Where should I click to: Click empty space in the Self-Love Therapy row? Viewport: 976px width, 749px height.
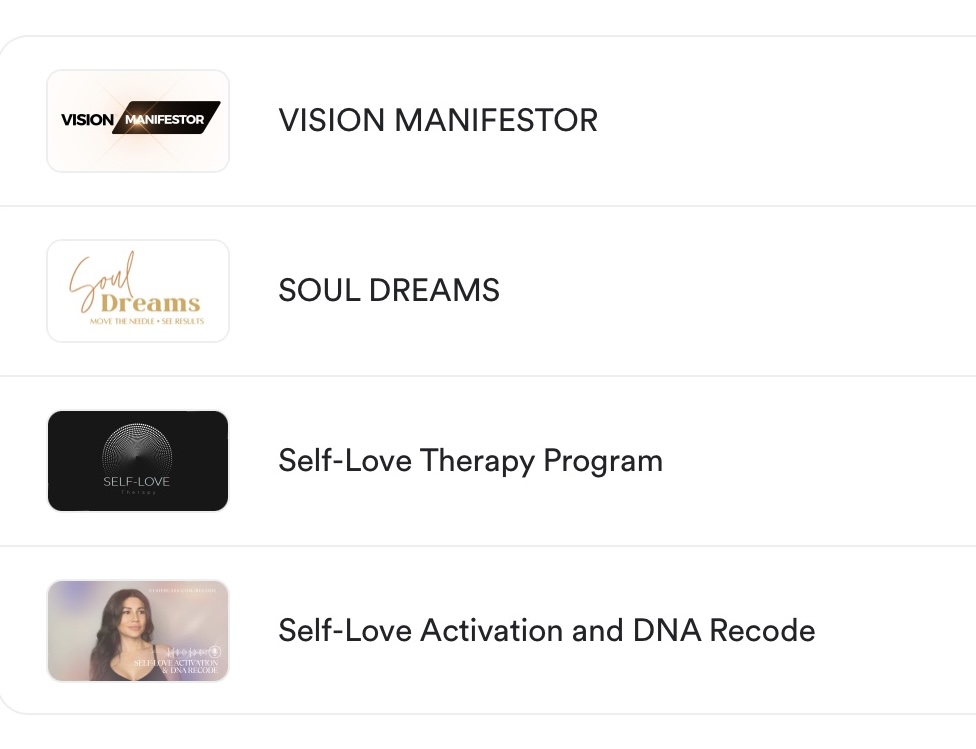820,461
